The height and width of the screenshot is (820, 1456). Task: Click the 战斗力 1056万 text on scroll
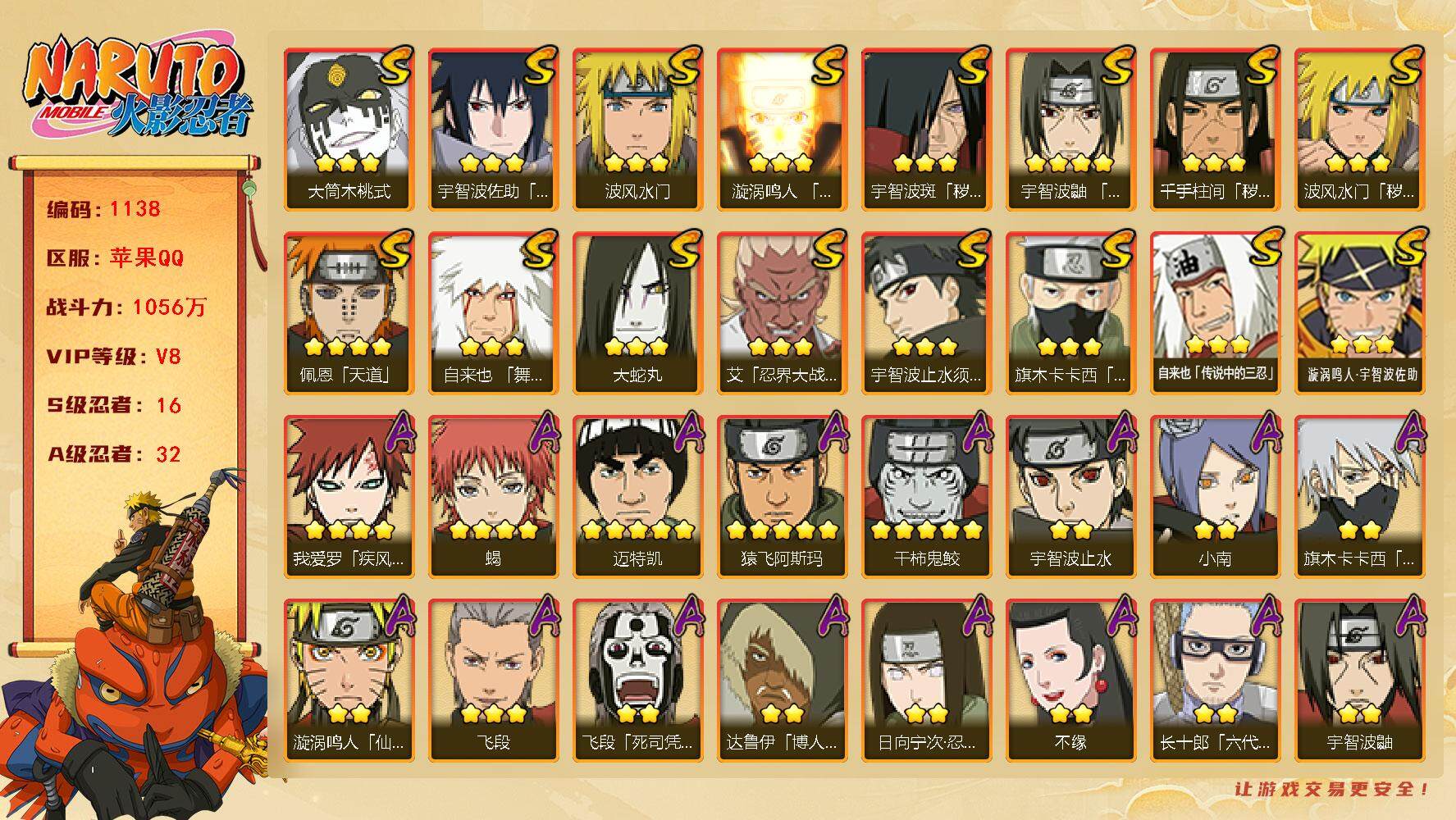(x=126, y=307)
